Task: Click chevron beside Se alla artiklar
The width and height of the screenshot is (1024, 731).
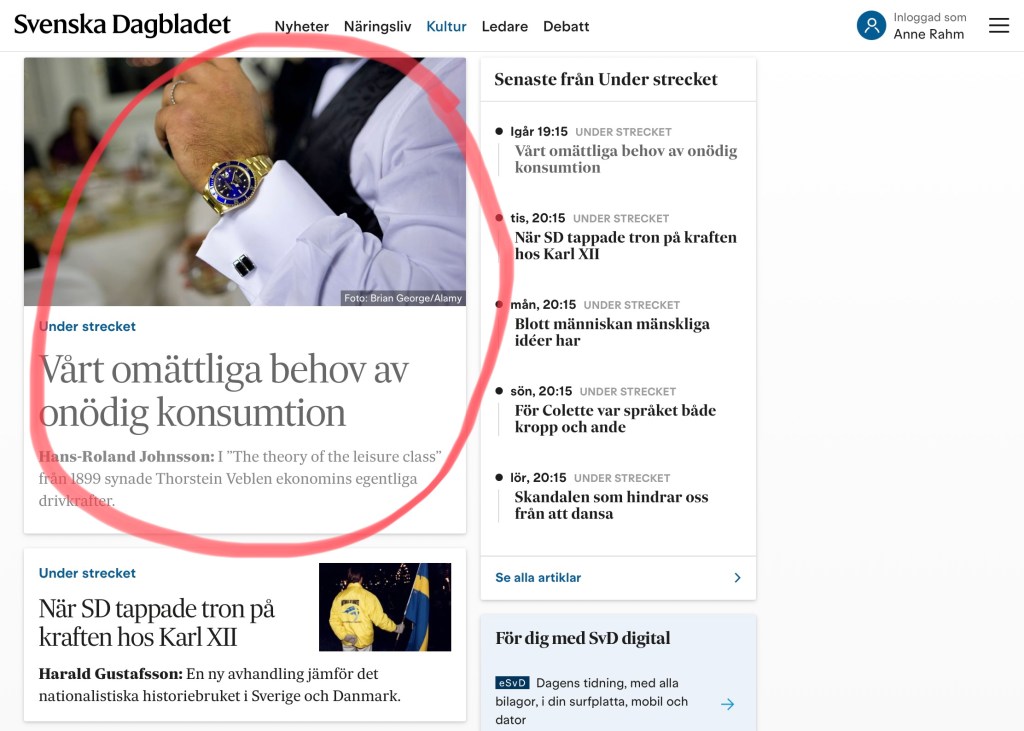Action: (737, 577)
